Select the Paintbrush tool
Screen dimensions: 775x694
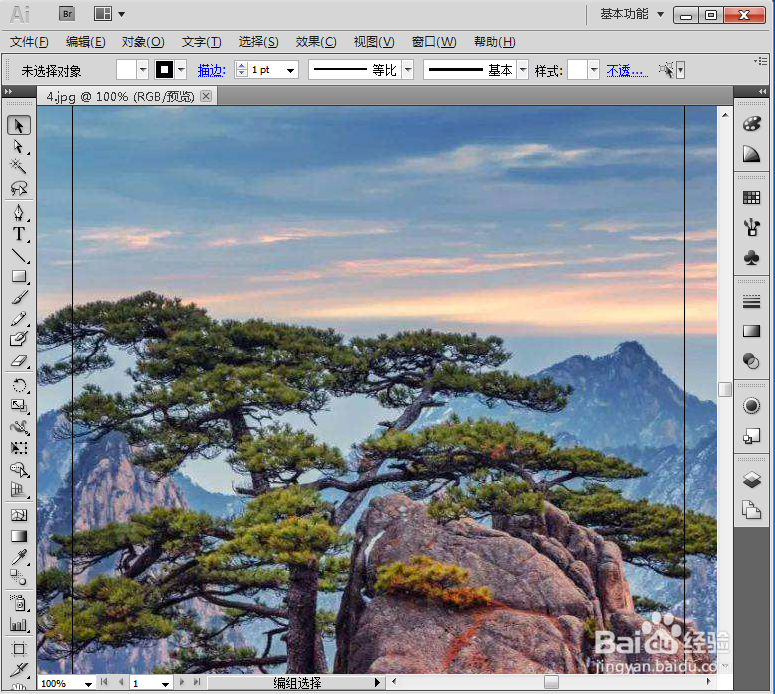point(19,298)
